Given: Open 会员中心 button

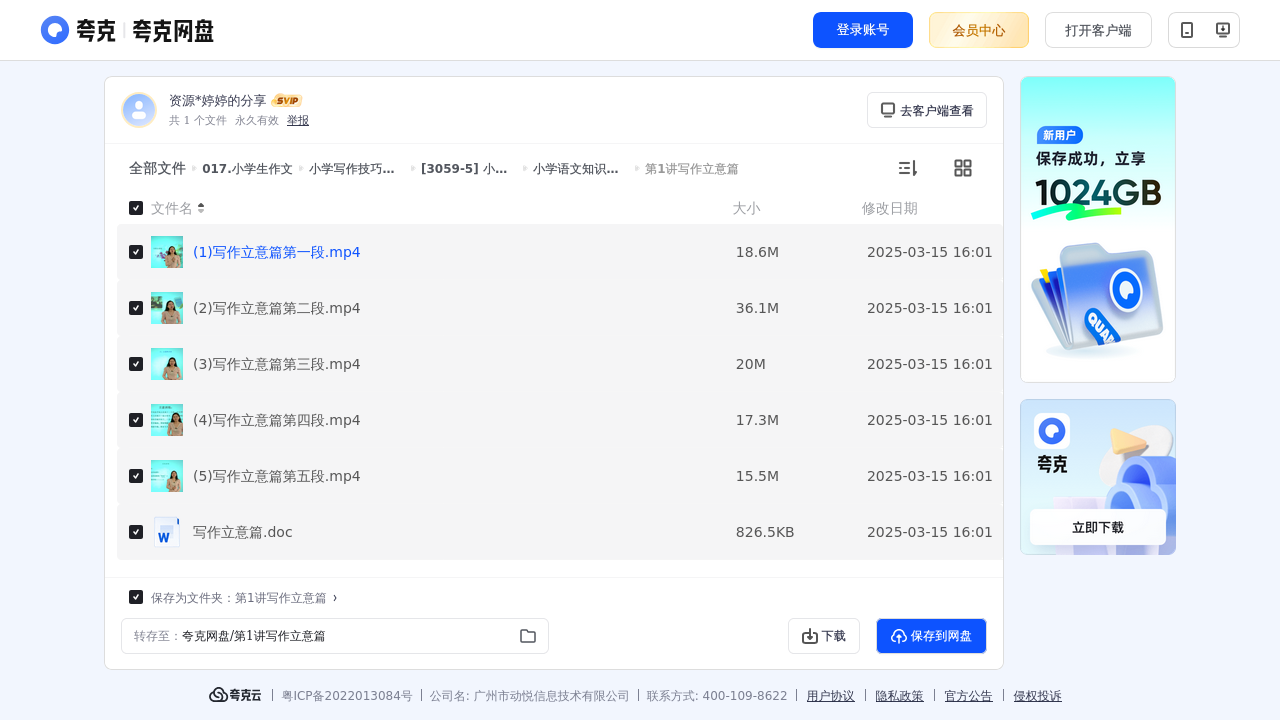Looking at the screenshot, I should pos(979,30).
